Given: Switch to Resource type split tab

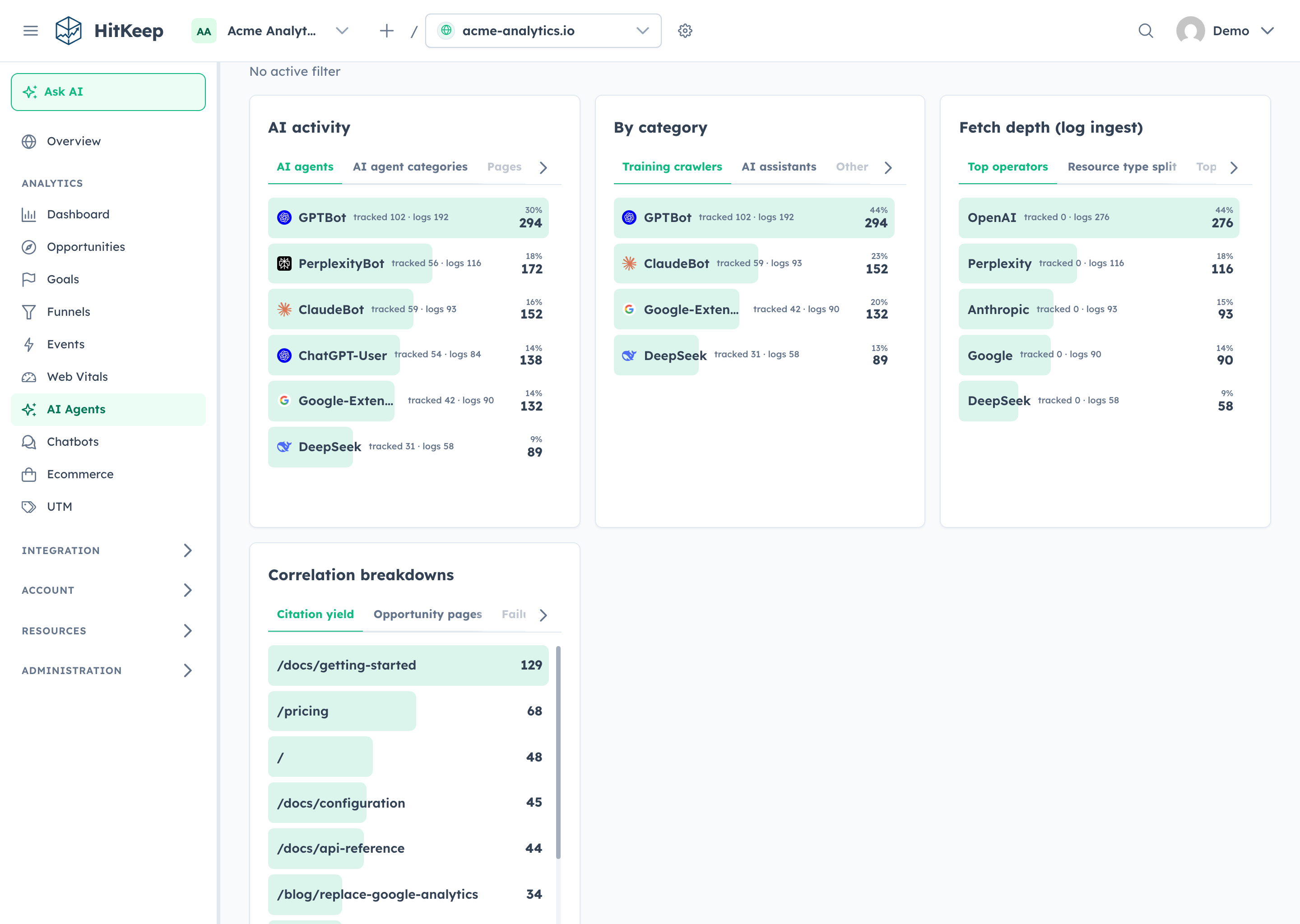Looking at the screenshot, I should [x=1121, y=166].
